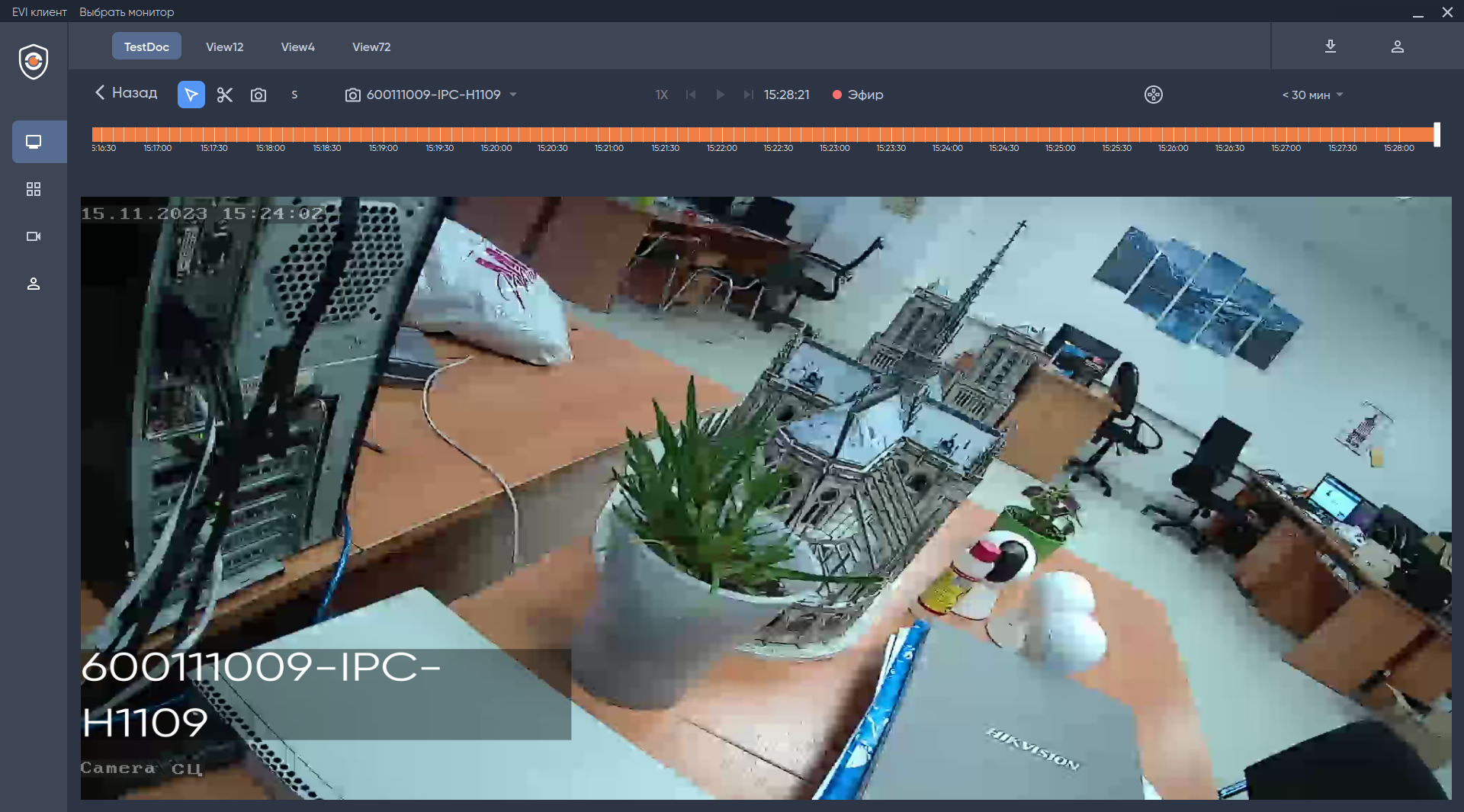Click the timeline at 15:17:00 mark

158,135
